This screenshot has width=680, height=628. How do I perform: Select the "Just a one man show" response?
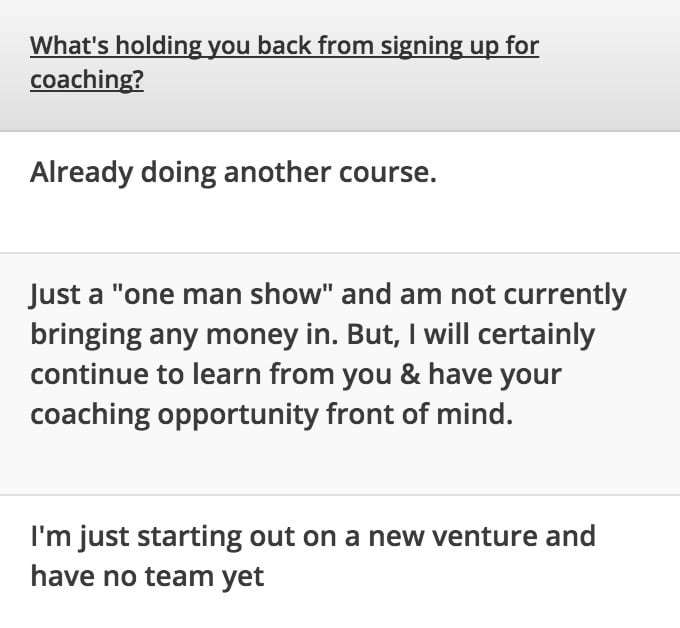tap(340, 374)
